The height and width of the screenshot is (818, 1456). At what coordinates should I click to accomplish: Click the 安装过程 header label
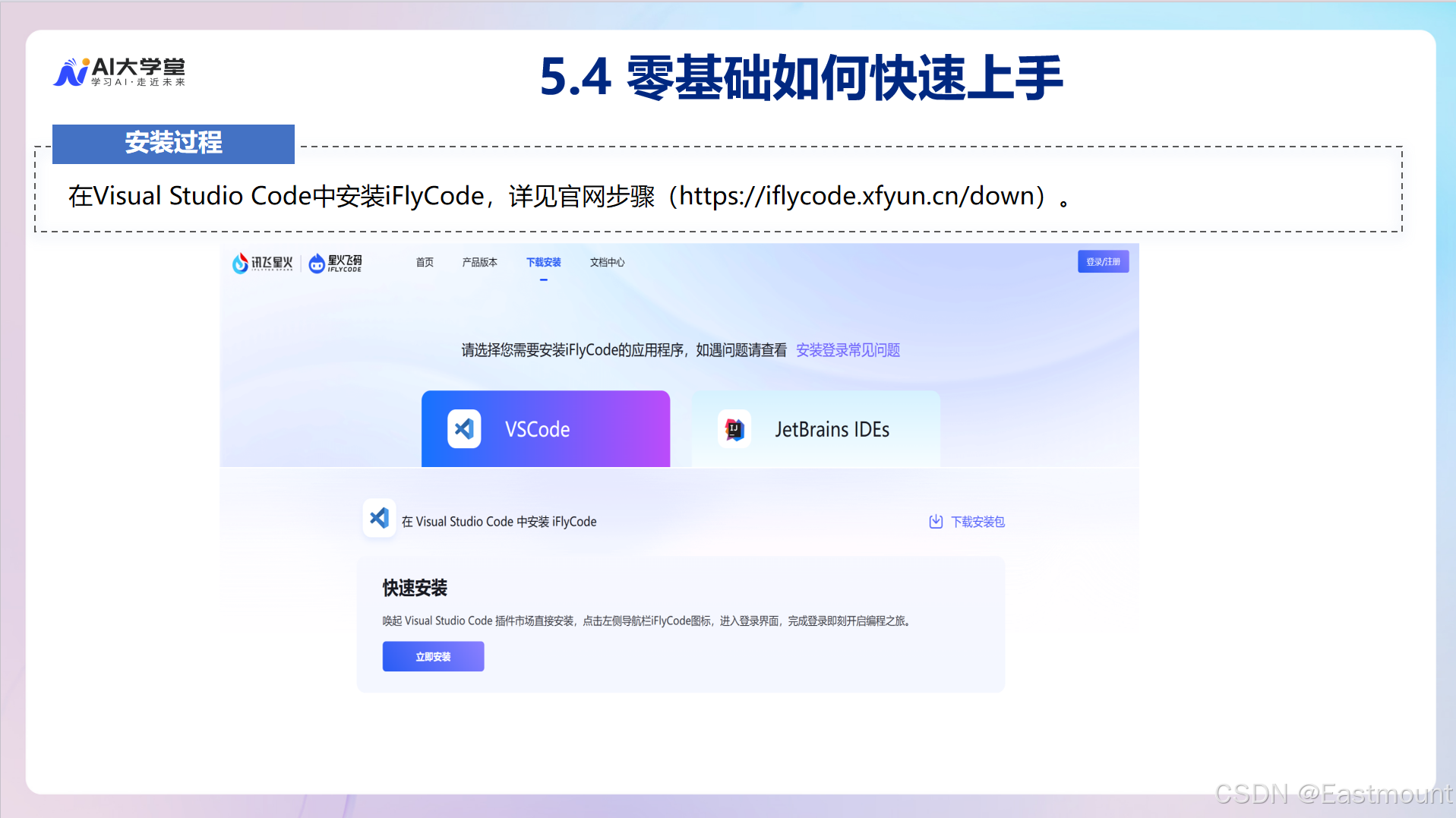click(x=172, y=144)
